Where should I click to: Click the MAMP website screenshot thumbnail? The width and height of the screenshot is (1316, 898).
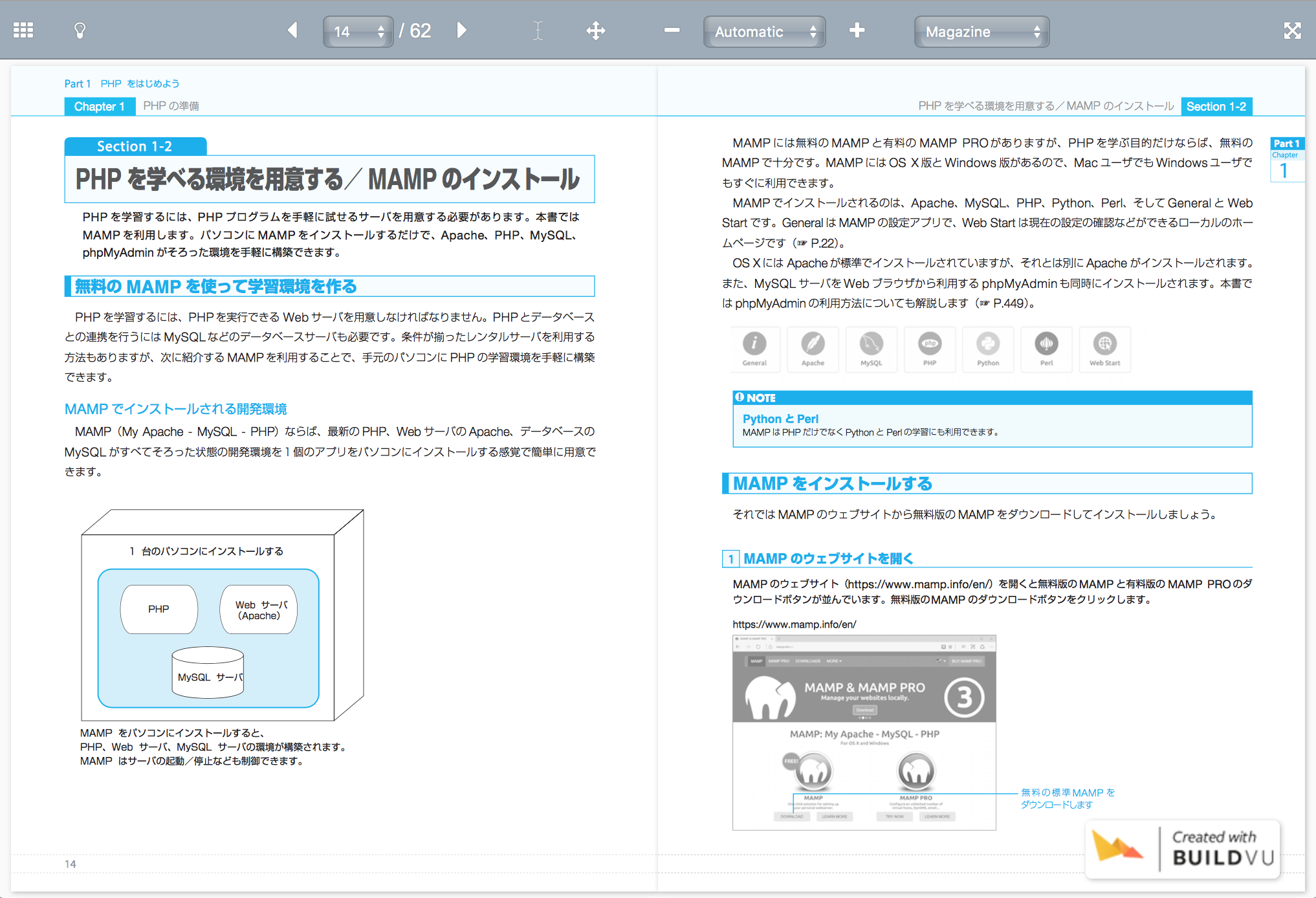pyautogui.click(x=864, y=732)
